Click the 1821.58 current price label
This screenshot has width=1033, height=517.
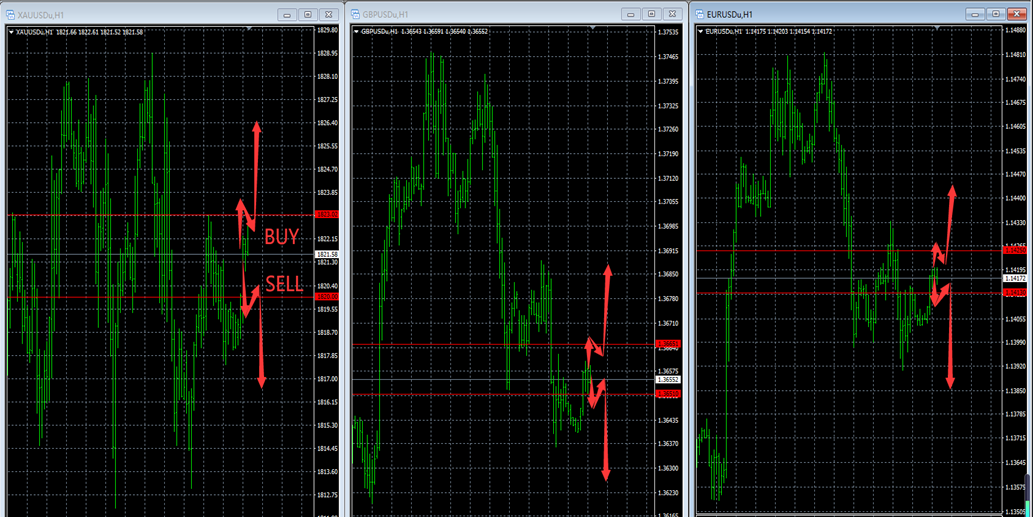pyautogui.click(x=327, y=255)
